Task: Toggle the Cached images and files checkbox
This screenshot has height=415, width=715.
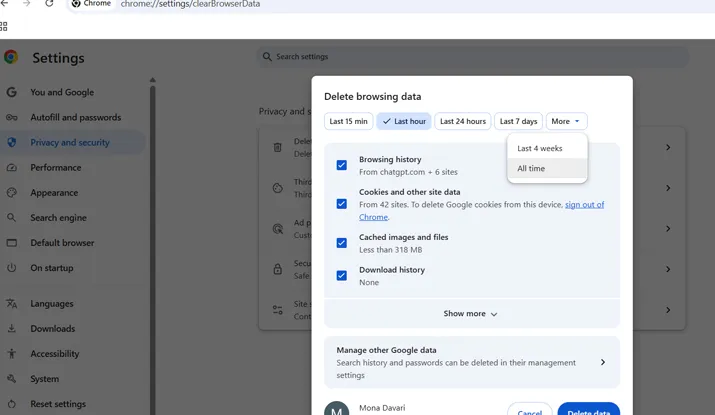Action: pos(342,243)
